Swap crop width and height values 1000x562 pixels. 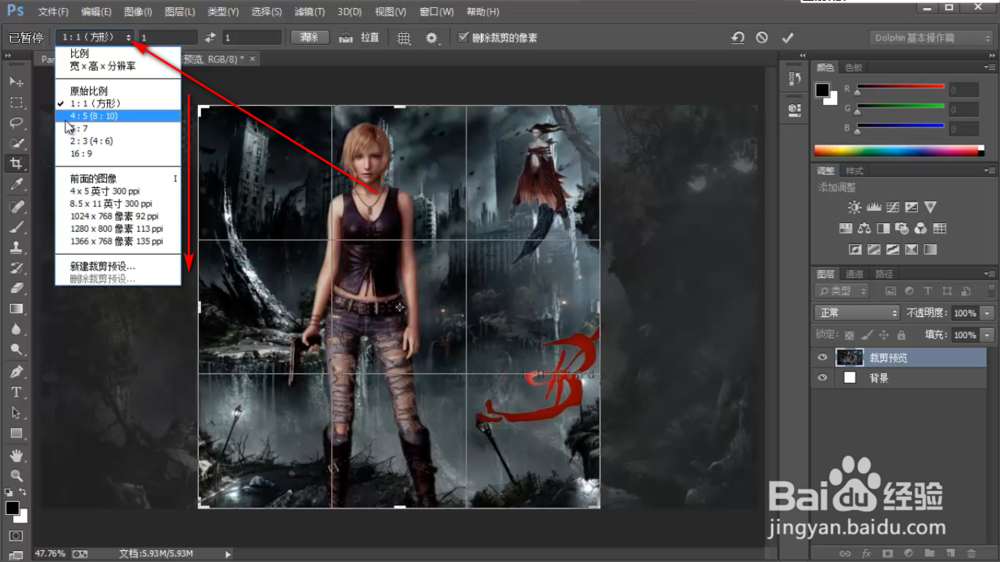coord(210,38)
